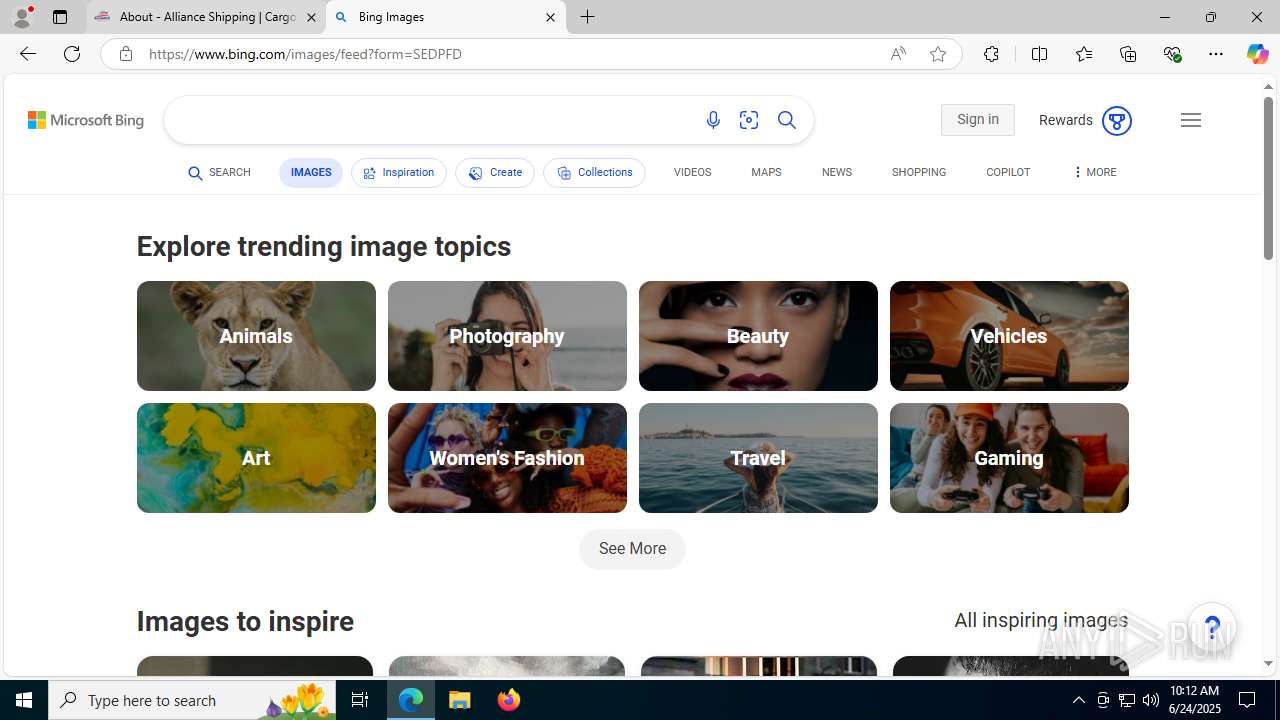This screenshot has width=1280, height=720.
Task: Select the IMAGES nav item
Action: point(311,173)
